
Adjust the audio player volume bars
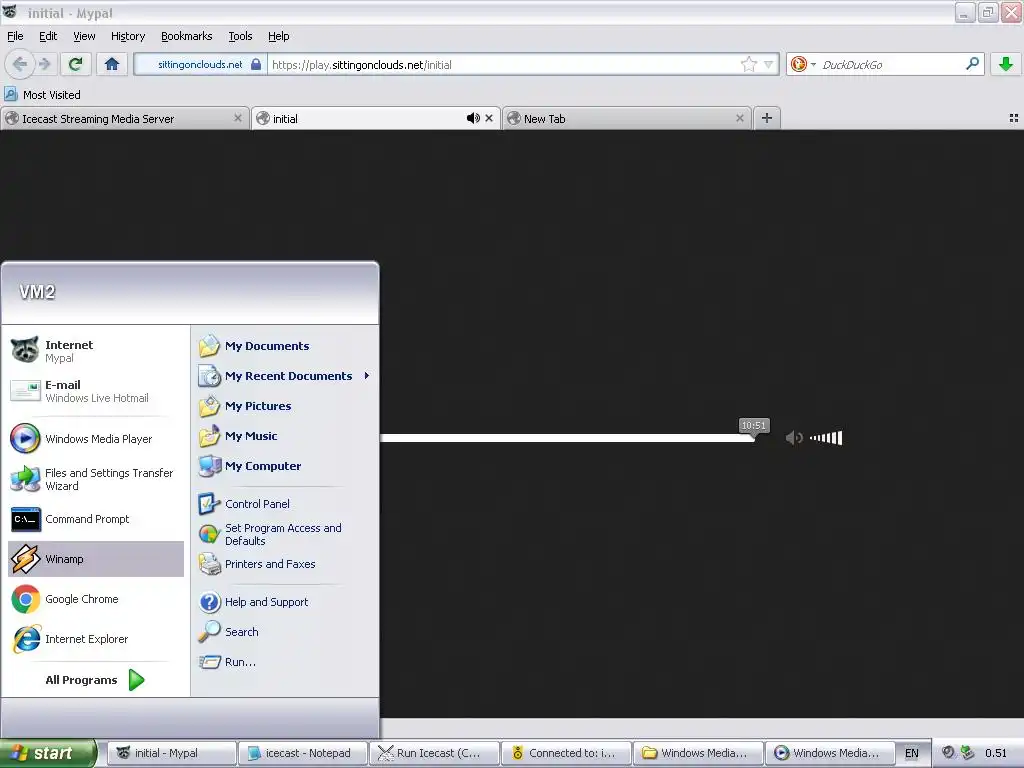(826, 438)
